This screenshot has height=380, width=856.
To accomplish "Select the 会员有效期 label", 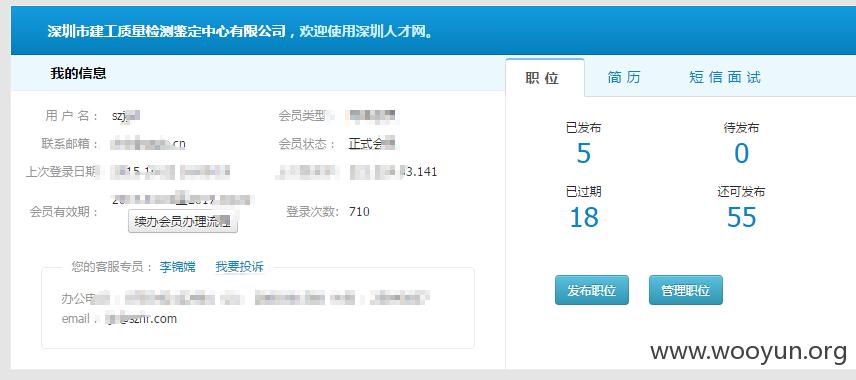I will pyautogui.click(x=64, y=212).
